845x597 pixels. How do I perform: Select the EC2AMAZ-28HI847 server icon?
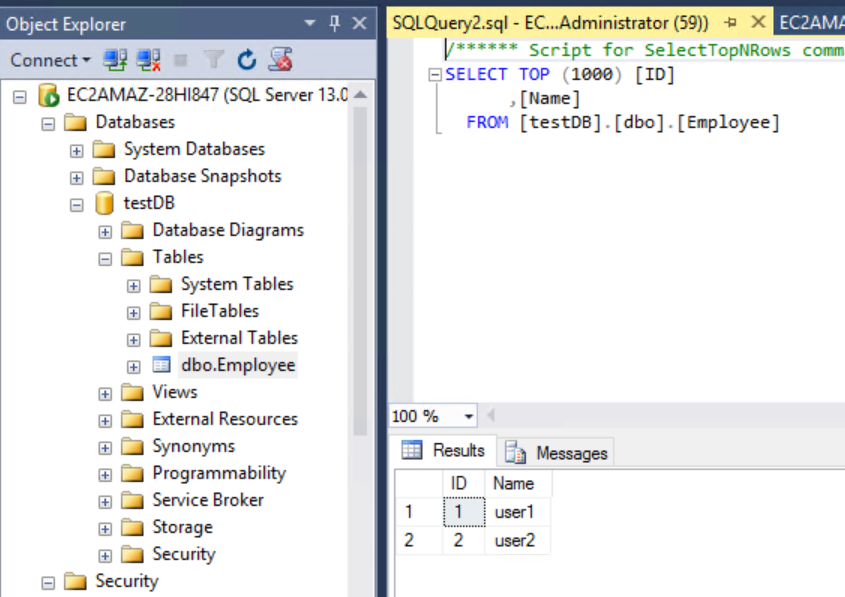49,95
